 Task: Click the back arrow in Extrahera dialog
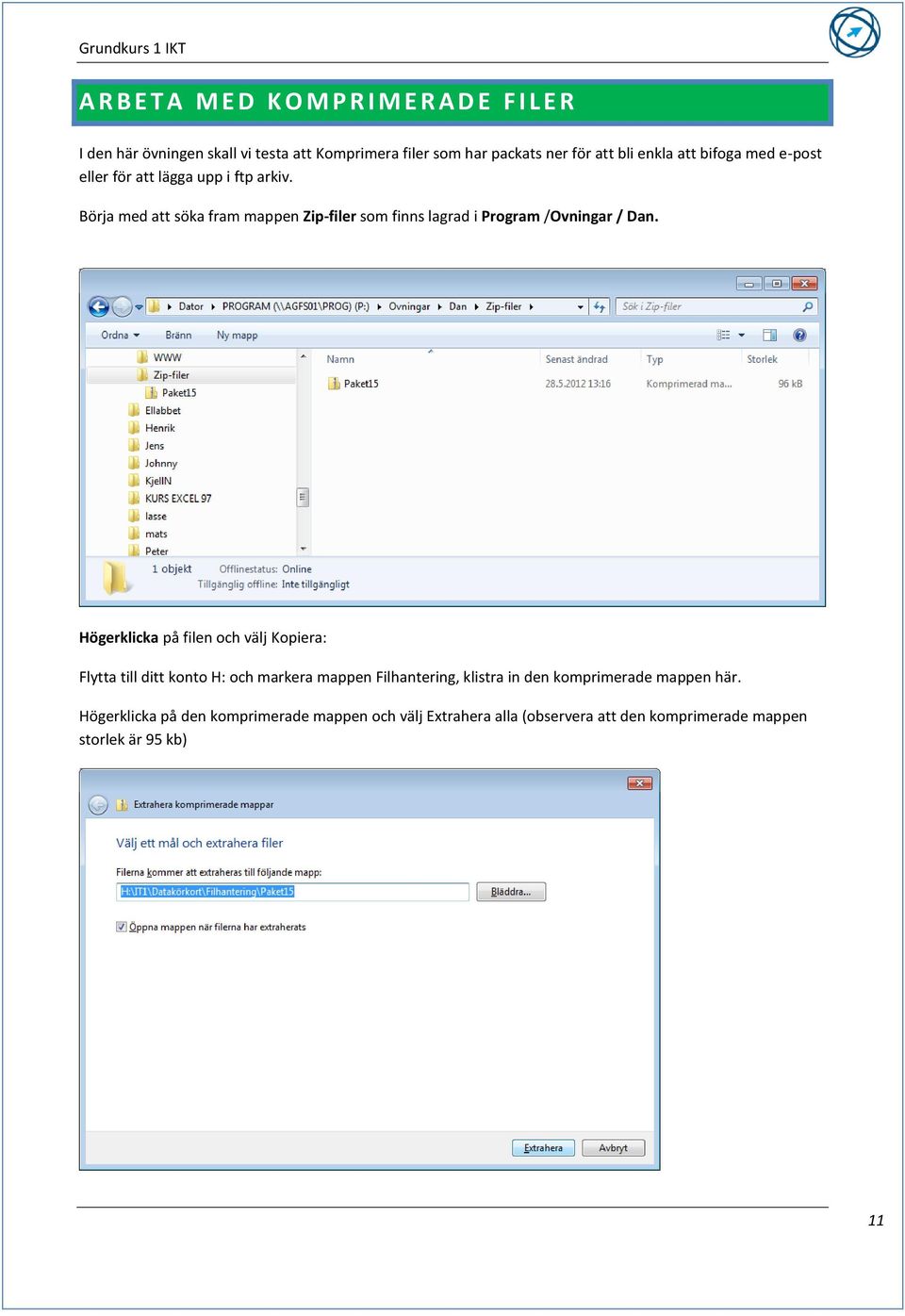(x=98, y=806)
